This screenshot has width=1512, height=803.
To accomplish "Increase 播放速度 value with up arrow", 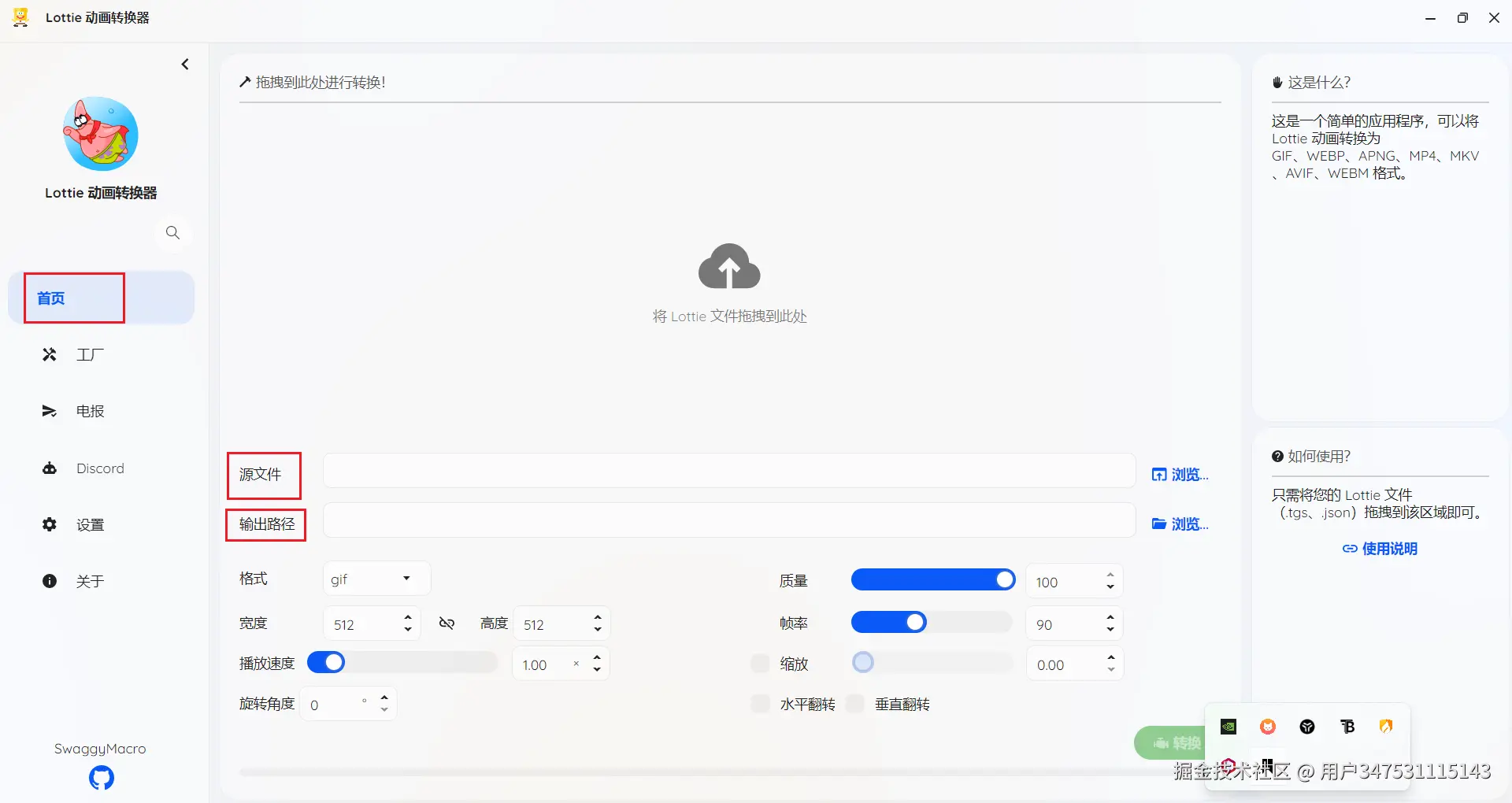I will [x=597, y=657].
